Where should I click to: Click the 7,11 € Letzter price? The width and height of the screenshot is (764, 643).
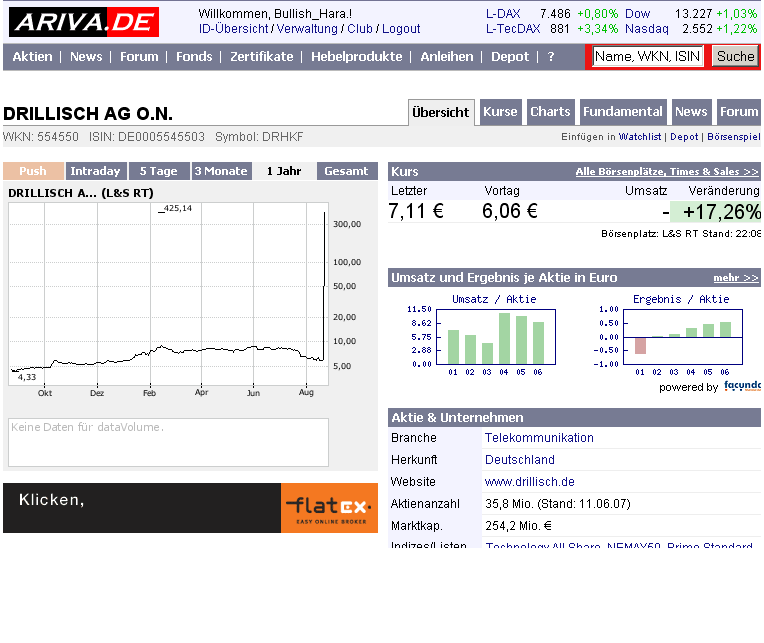[x=416, y=211]
